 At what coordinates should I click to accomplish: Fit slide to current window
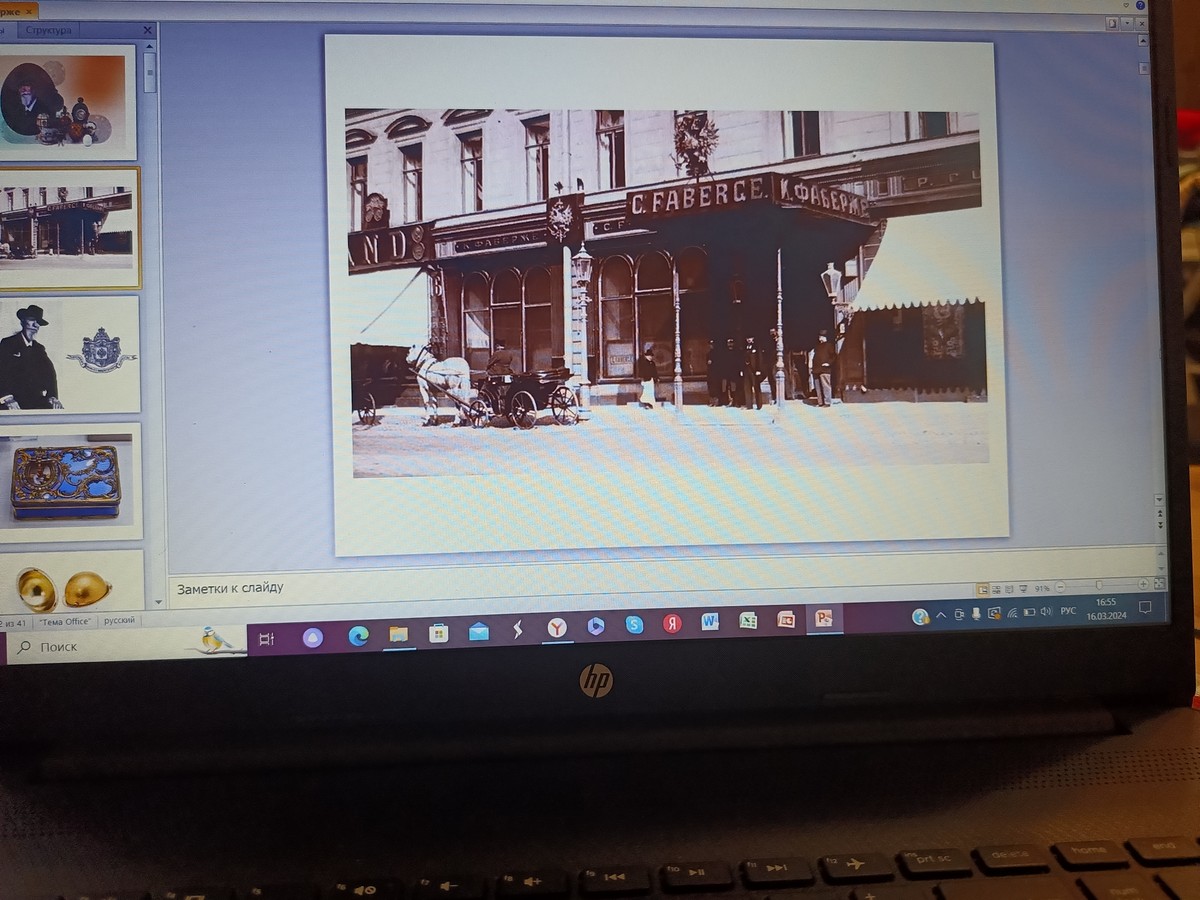click(1160, 584)
